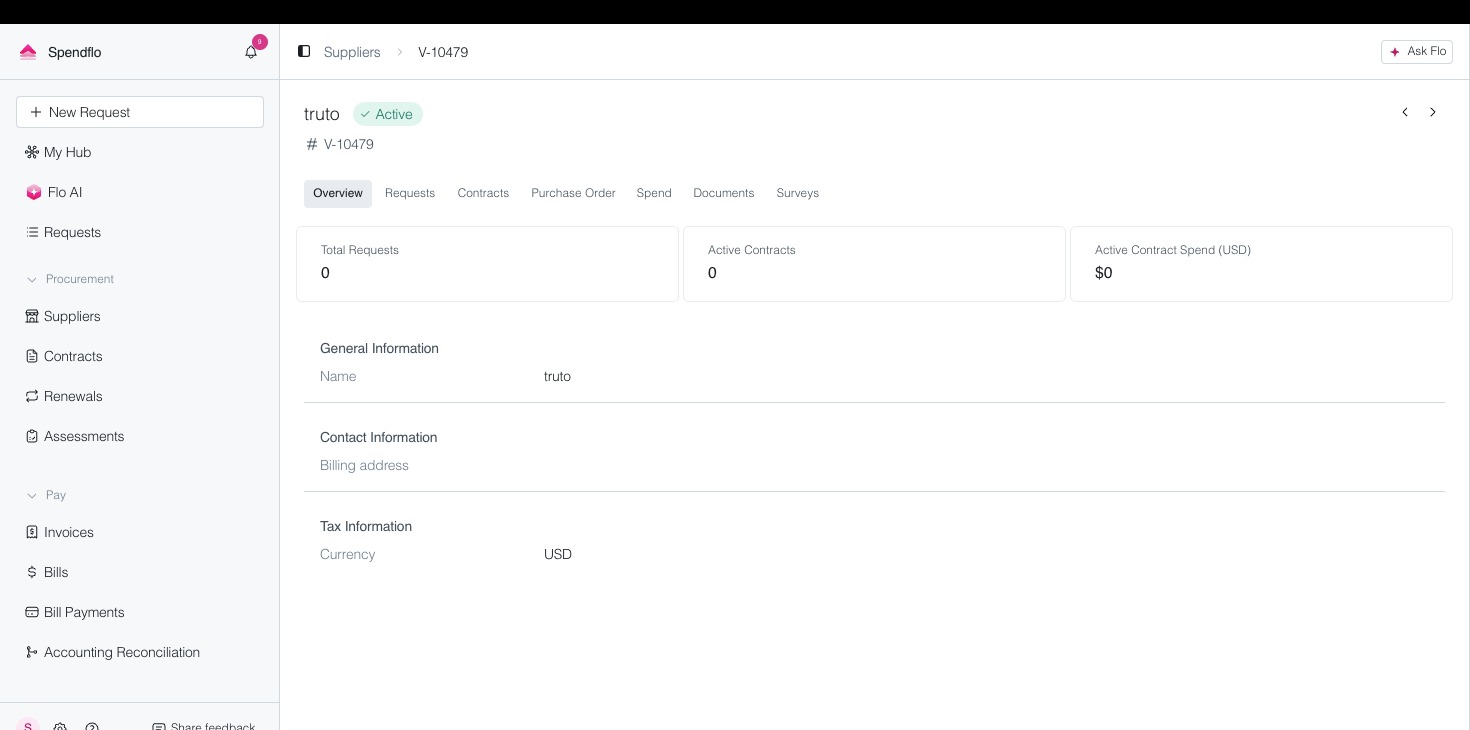The image size is (1470, 730).
Task: Click the USD currency value
Action: click(x=558, y=554)
